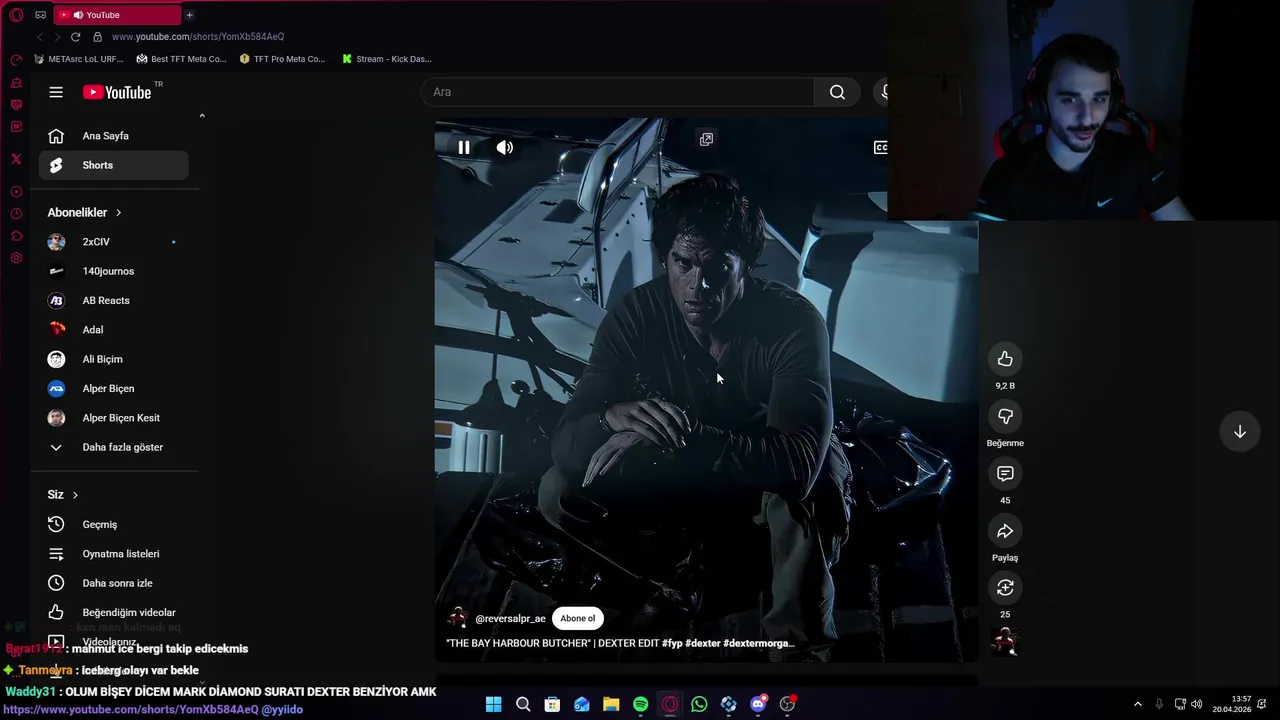Viewport: 1280px width, 720px height.
Task: Select Shorts in the sidebar
Action: tap(113, 165)
